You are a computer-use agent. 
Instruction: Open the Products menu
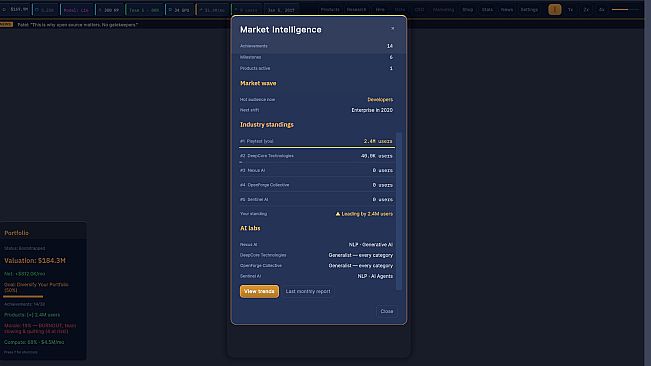pos(330,9)
